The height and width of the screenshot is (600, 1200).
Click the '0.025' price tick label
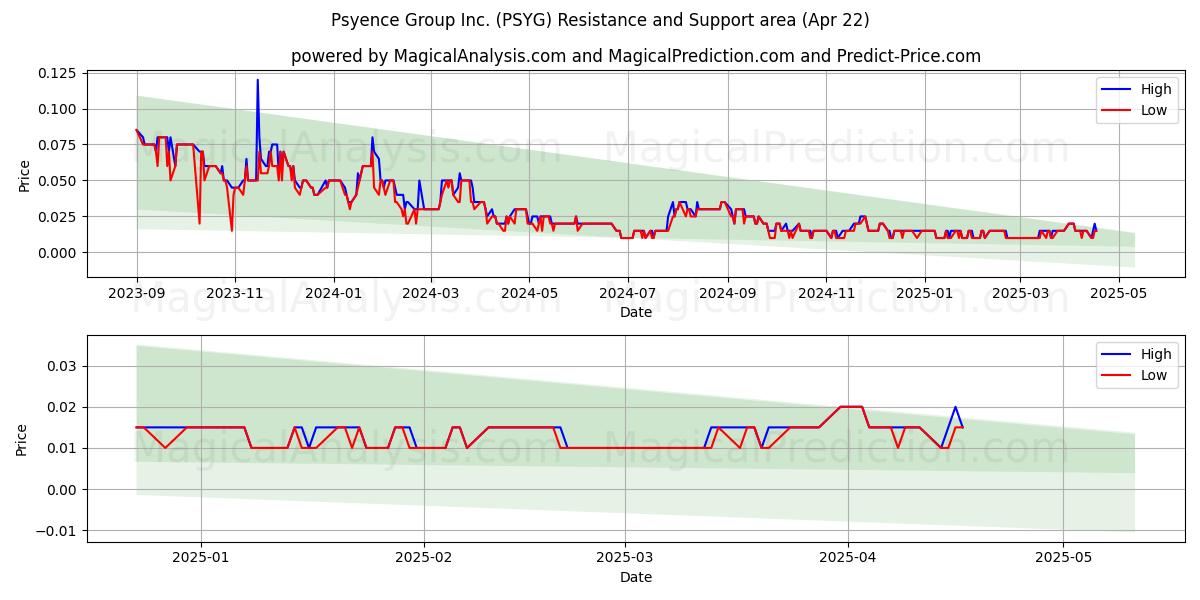pyautogui.click(x=57, y=217)
